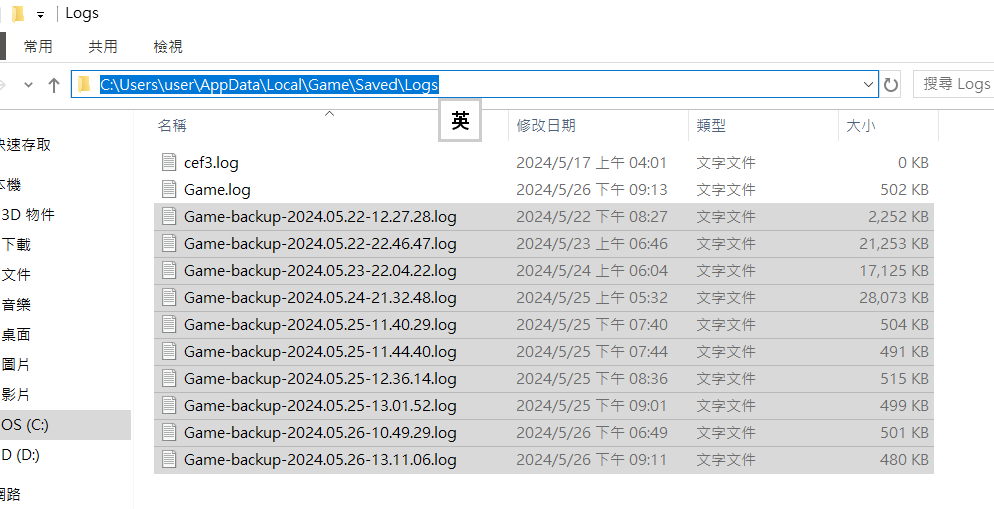Click icon of Game-backup-2024.05.26-13.11.06.log
Viewport: 994px width, 509px height.
pyautogui.click(x=169, y=460)
